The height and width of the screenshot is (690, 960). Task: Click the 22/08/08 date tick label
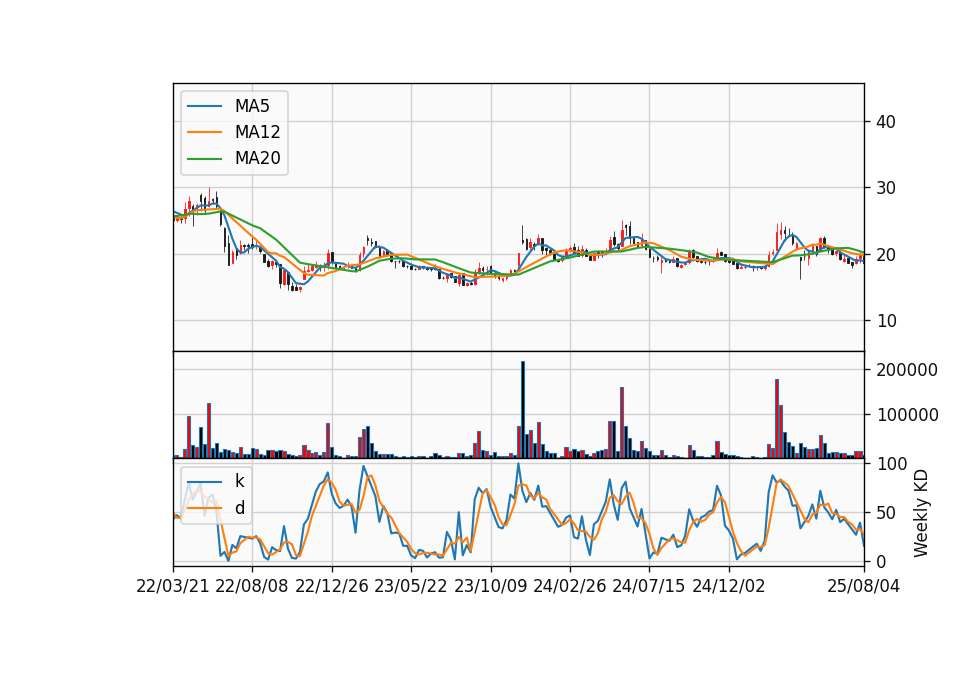point(252,586)
